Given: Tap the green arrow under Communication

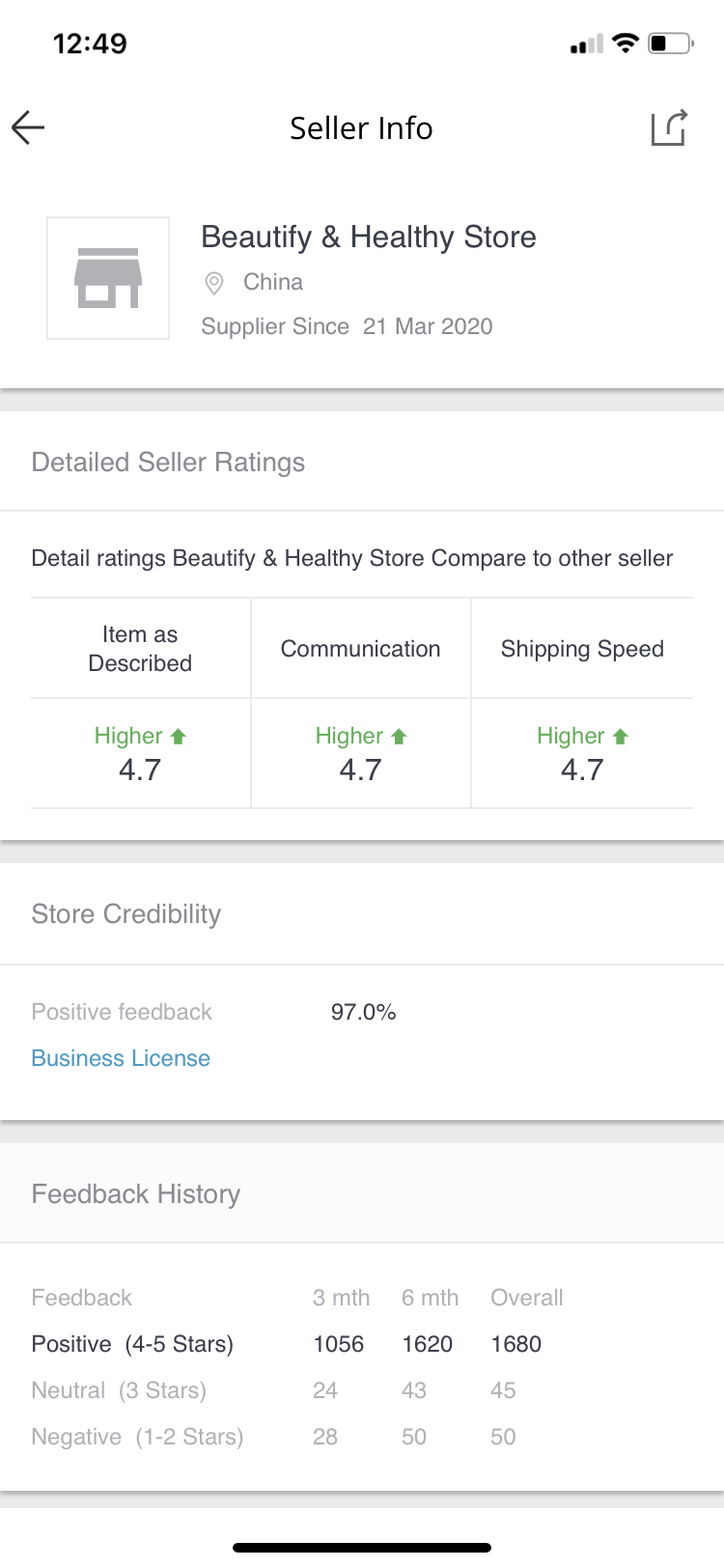Looking at the screenshot, I should pyautogui.click(x=400, y=737).
